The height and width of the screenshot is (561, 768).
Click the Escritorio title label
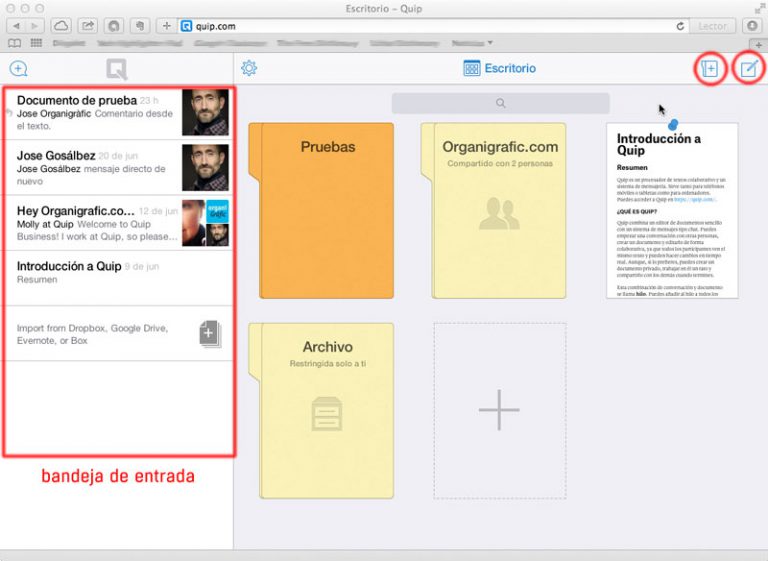point(510,68)
